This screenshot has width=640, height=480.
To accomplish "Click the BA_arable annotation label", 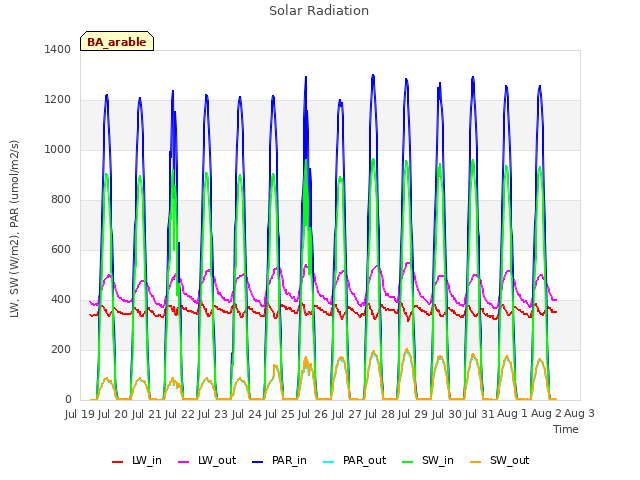I will coord(117,41).
